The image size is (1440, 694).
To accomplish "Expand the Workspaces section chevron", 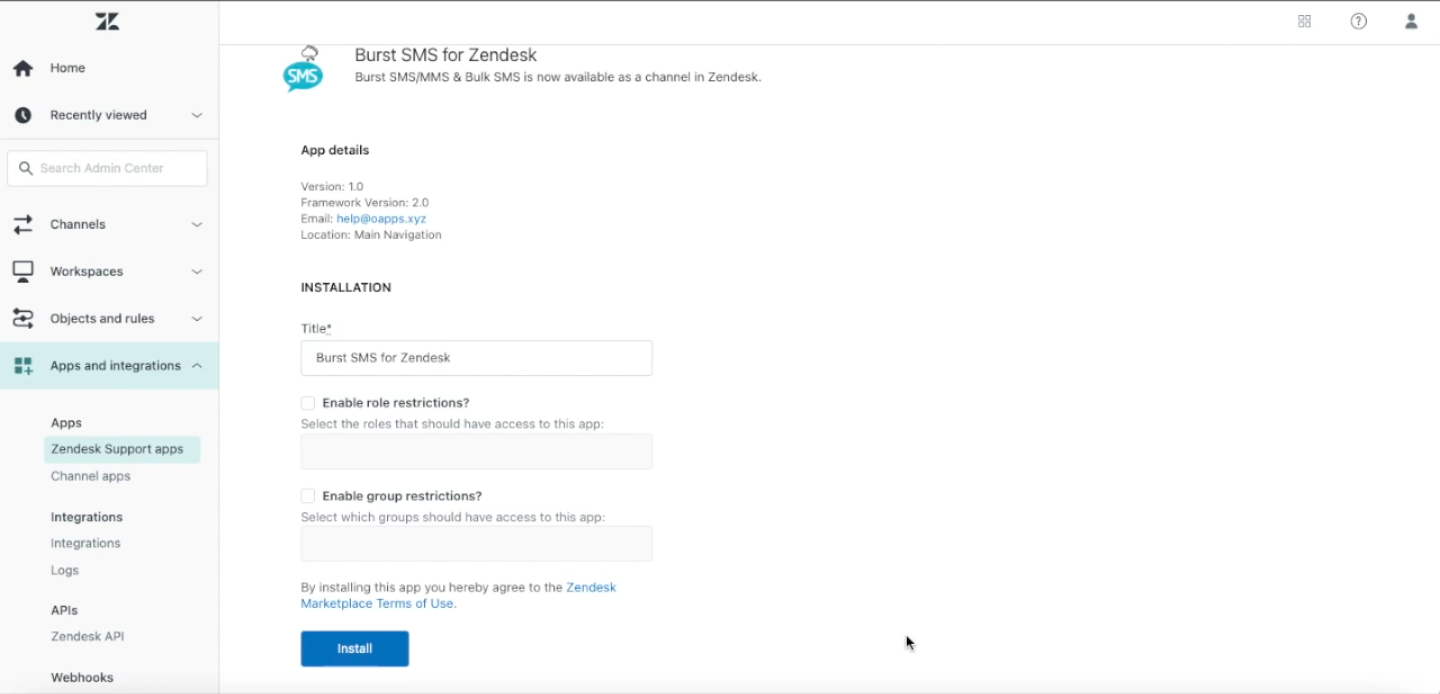I will click(197, 272).
